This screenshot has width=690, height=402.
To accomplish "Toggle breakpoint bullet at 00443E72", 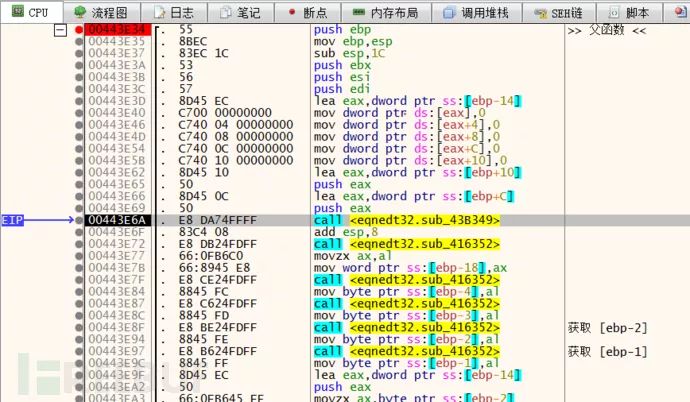I will point(79,244).
